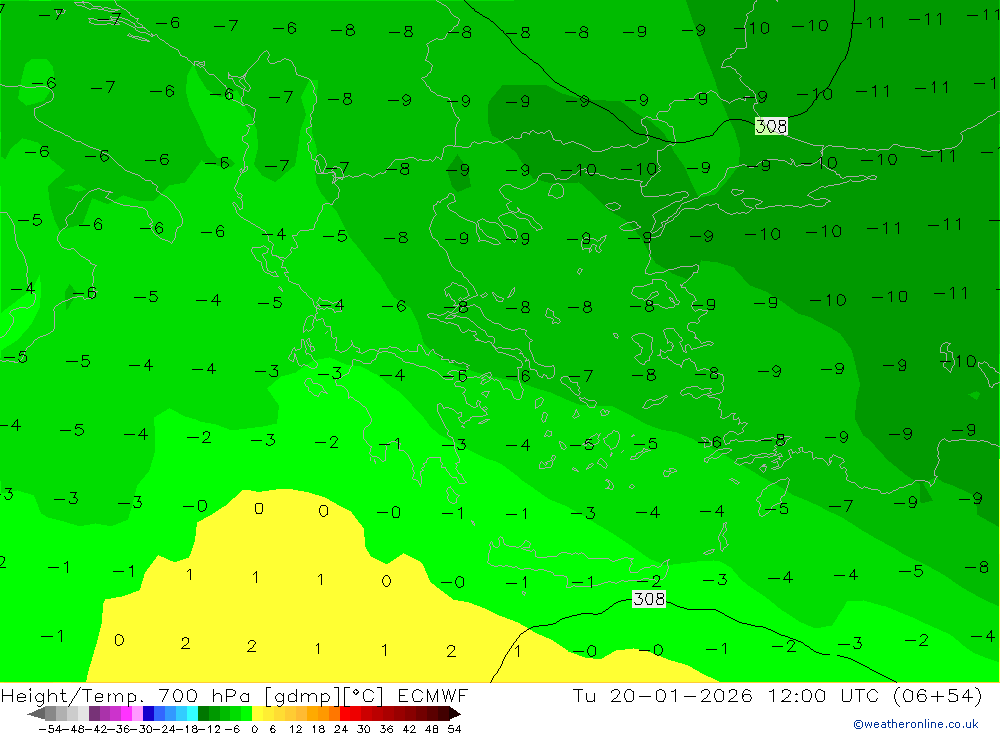1000x733 pixels.
Task: Pick the dark navy blue legend swatch
Action: [148, 714]
